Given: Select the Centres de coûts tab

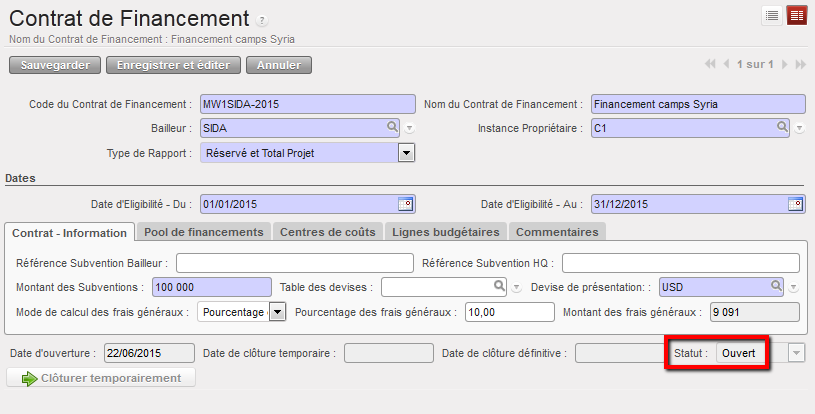Looking at the screenshot, I should (x=328, y=232).
